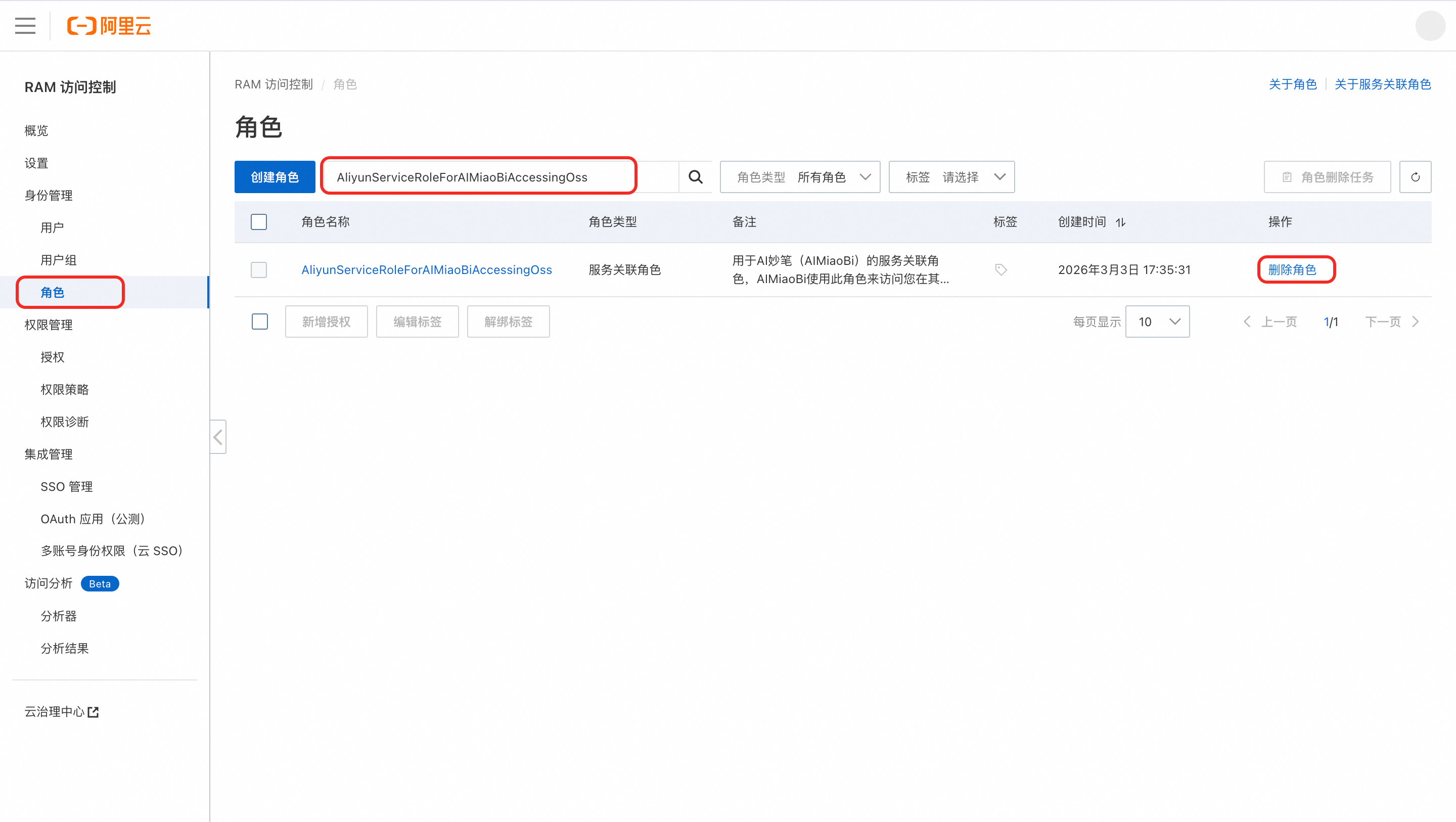
Task: Open the user avatar menu
Action: 1430,26
